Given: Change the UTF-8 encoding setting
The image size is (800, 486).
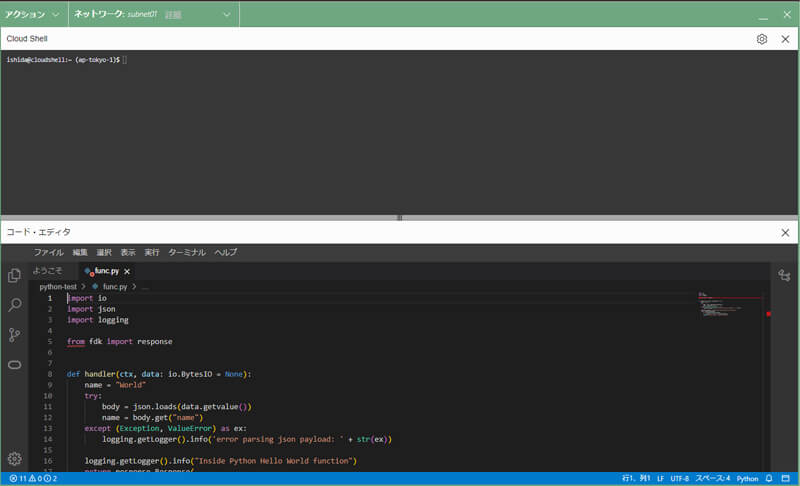Looking at the screenshot, I should pyautogui.click(x=679, y=478).
